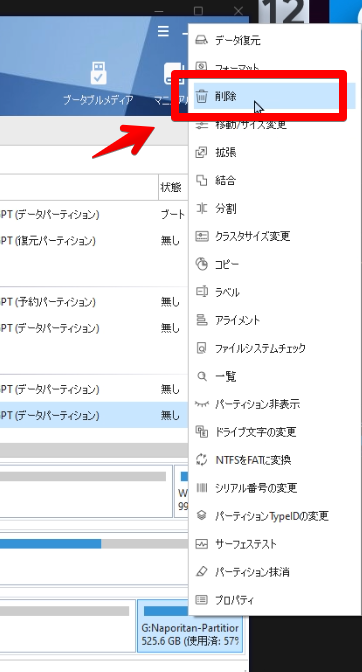Click the ブータブルメディア label in toolbar
Image resolution: width=362 pixels, height=672 pixels.
pyautogui.click(x=98, y=100)
